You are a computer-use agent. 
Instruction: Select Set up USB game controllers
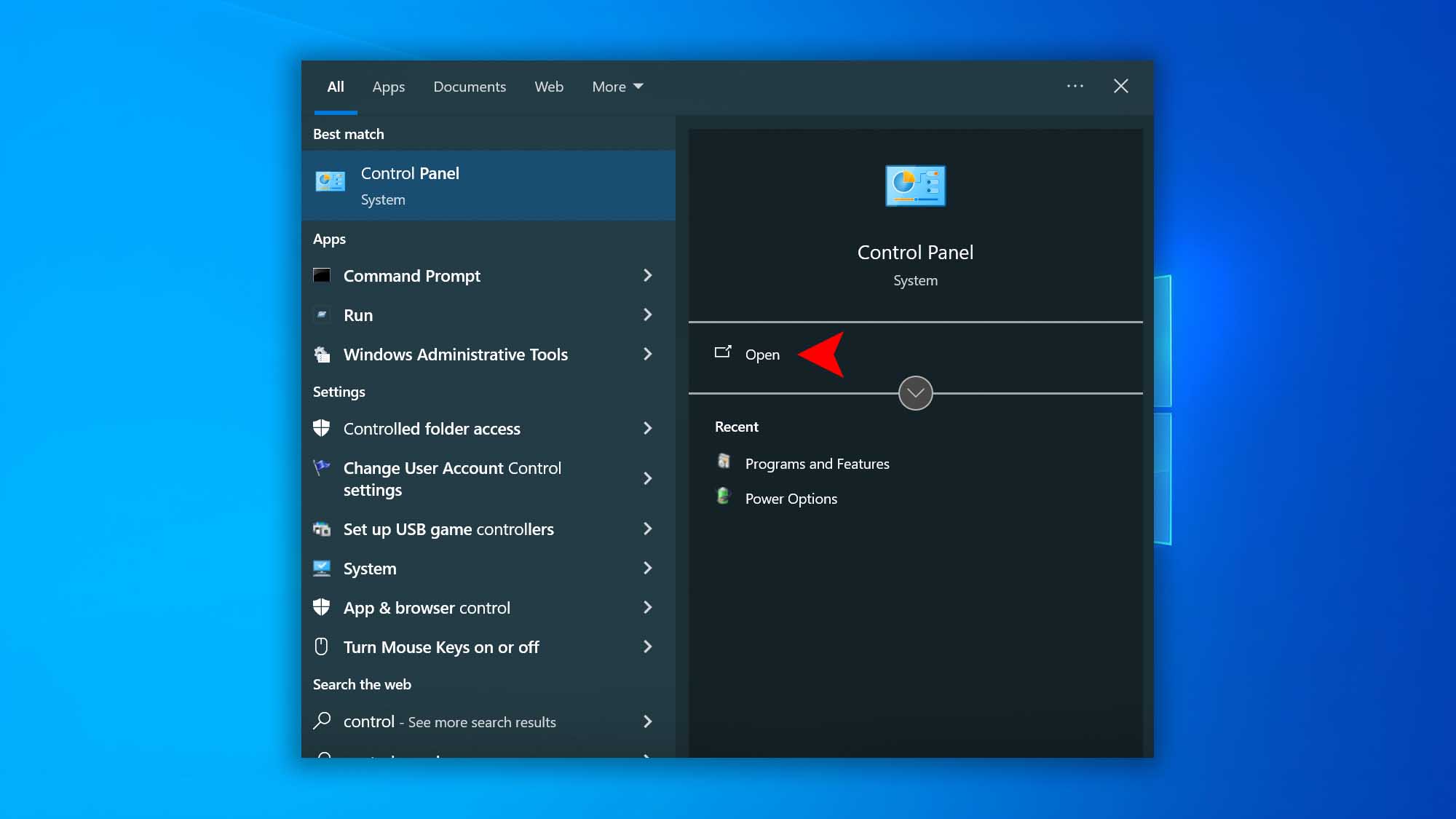(x=448, y=529)
